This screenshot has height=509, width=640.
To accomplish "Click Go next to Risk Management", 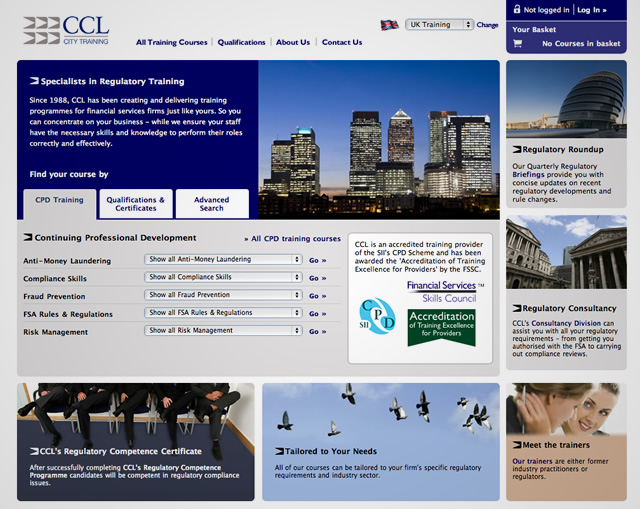I will (x=317, y=331).
